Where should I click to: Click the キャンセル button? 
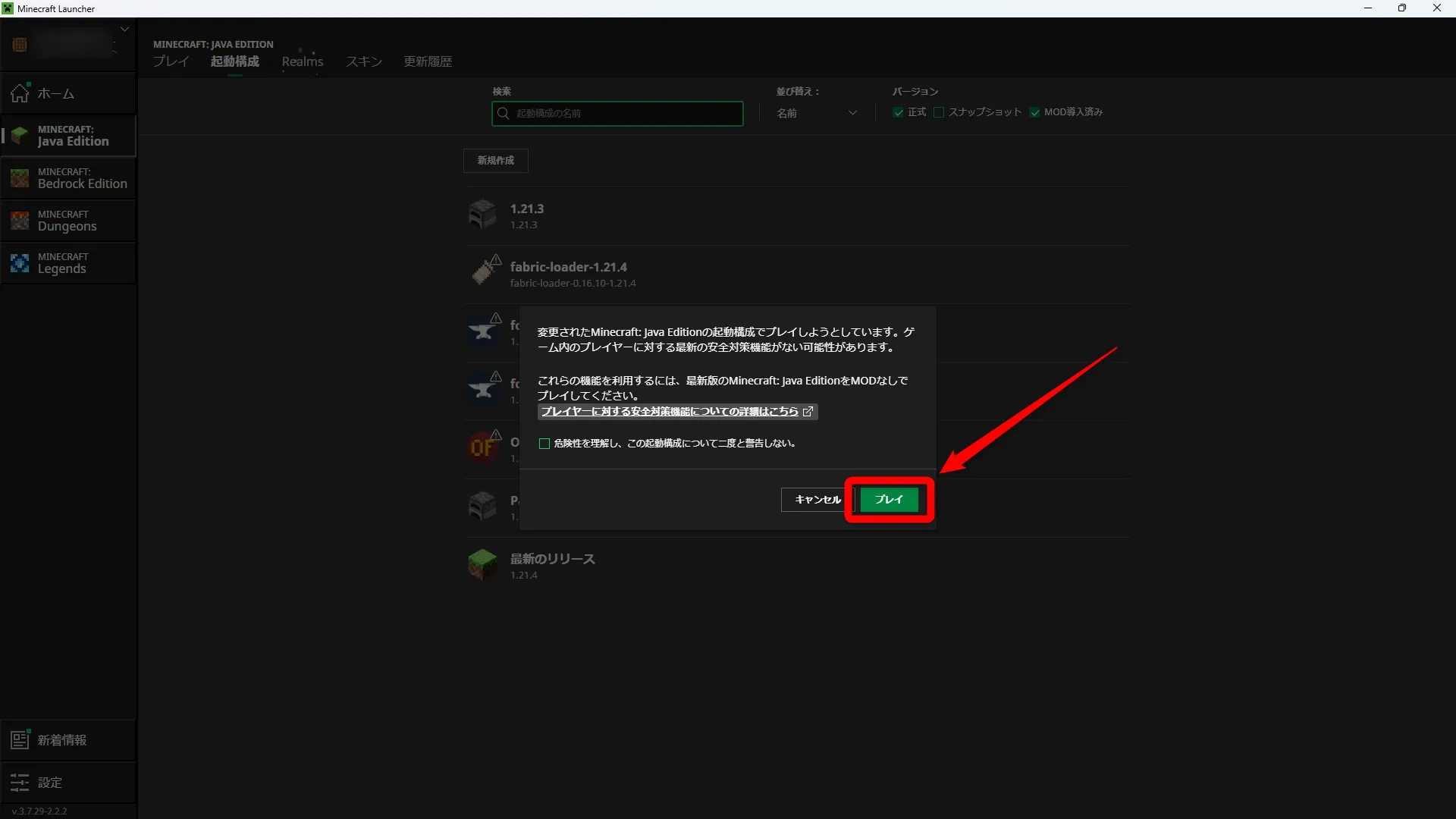point(817,499)
